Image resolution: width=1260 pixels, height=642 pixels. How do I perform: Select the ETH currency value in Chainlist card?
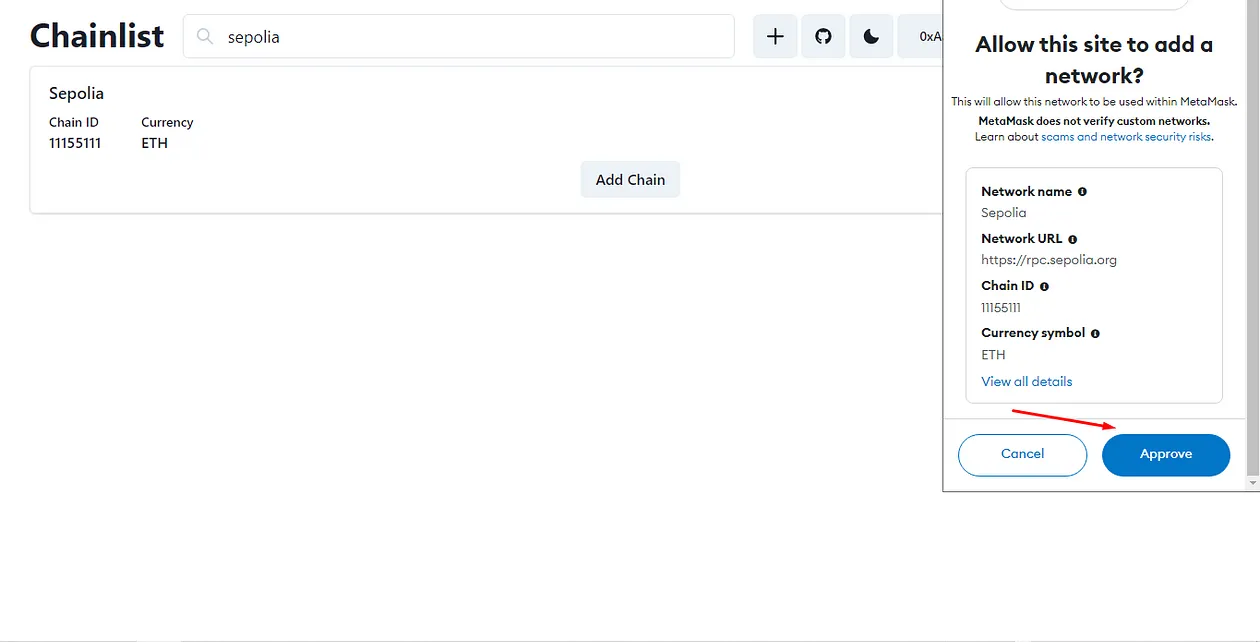point(154,143)
